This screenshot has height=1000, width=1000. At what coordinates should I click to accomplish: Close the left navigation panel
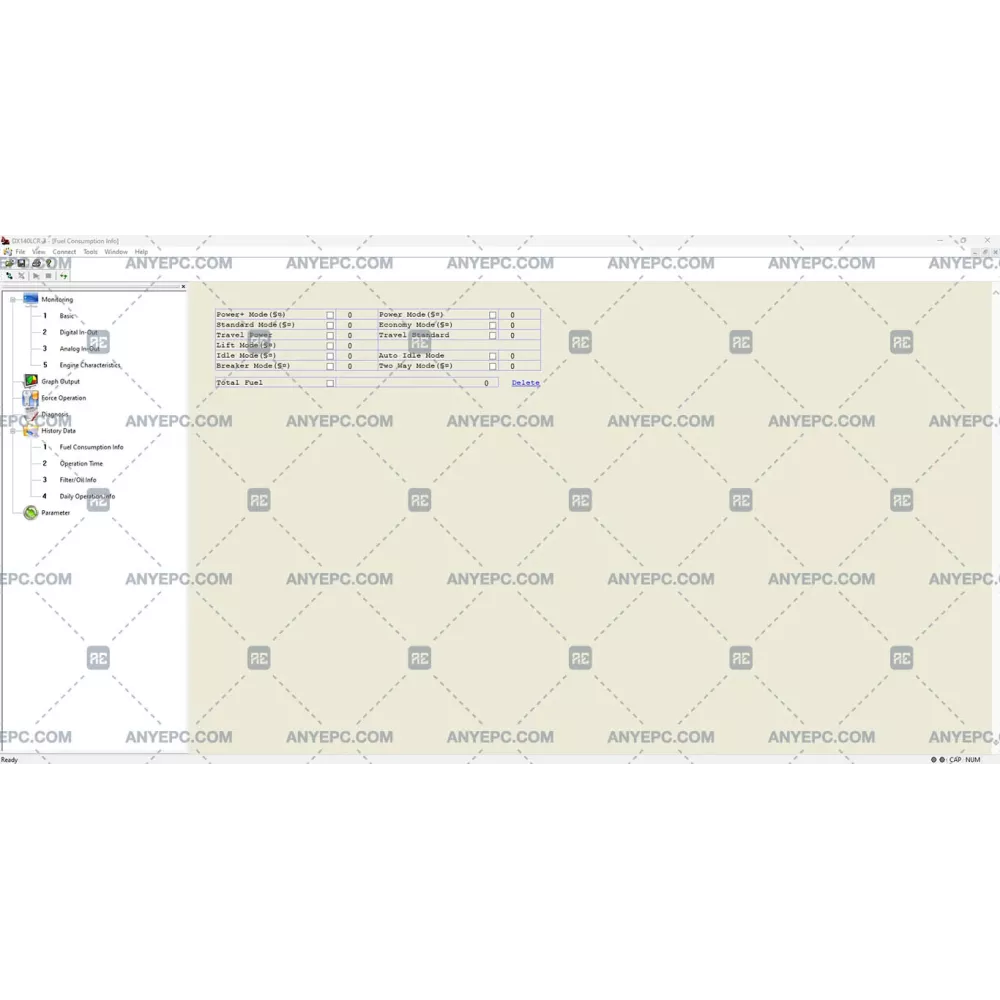click(183, 287)
